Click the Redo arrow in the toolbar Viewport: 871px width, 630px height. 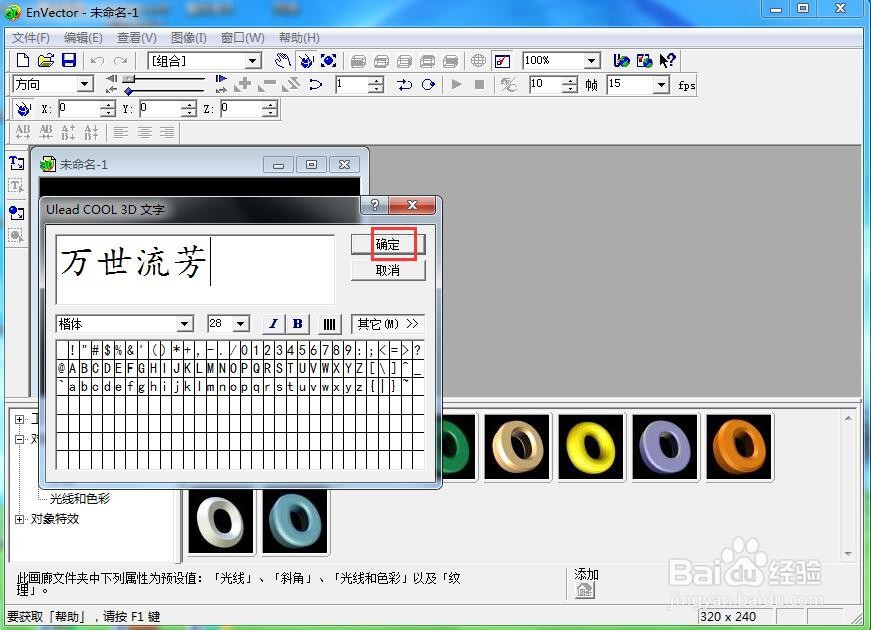[x=120, y=61]
